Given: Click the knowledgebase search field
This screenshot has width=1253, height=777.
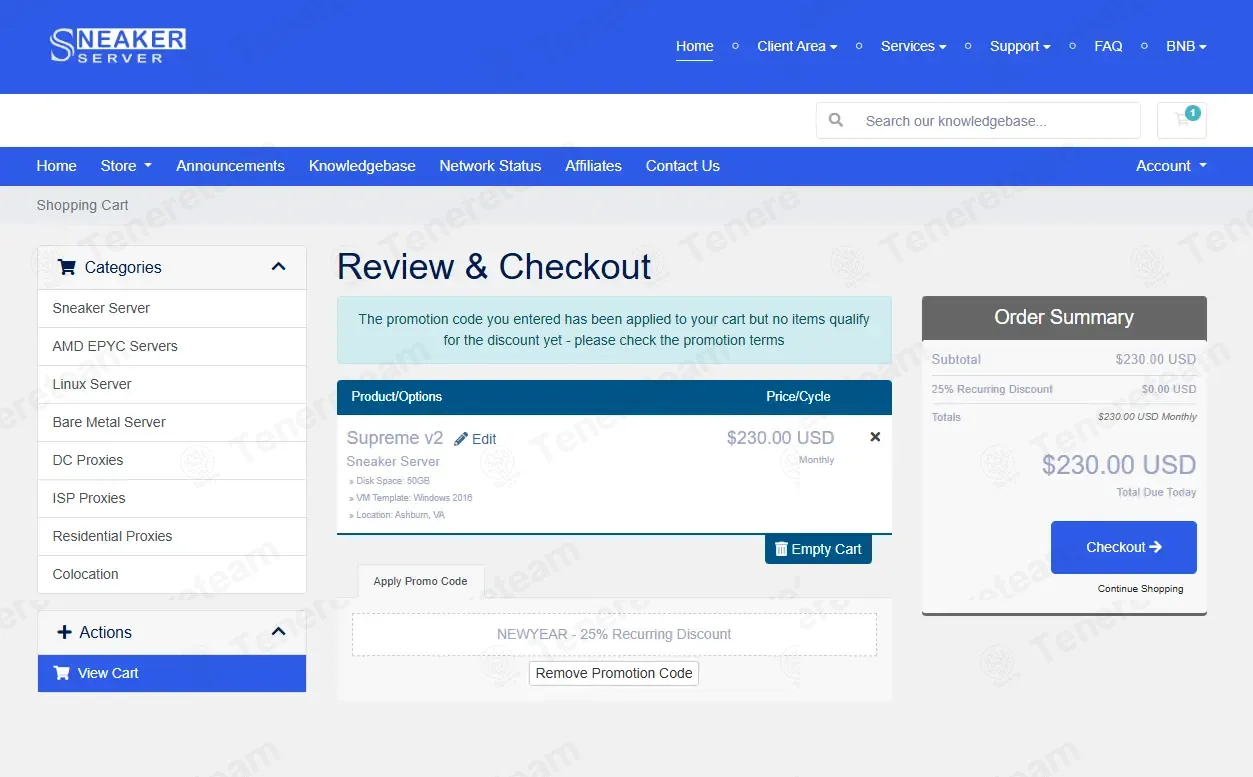Looking at the screenshot, I should click(x=997, y=121).
